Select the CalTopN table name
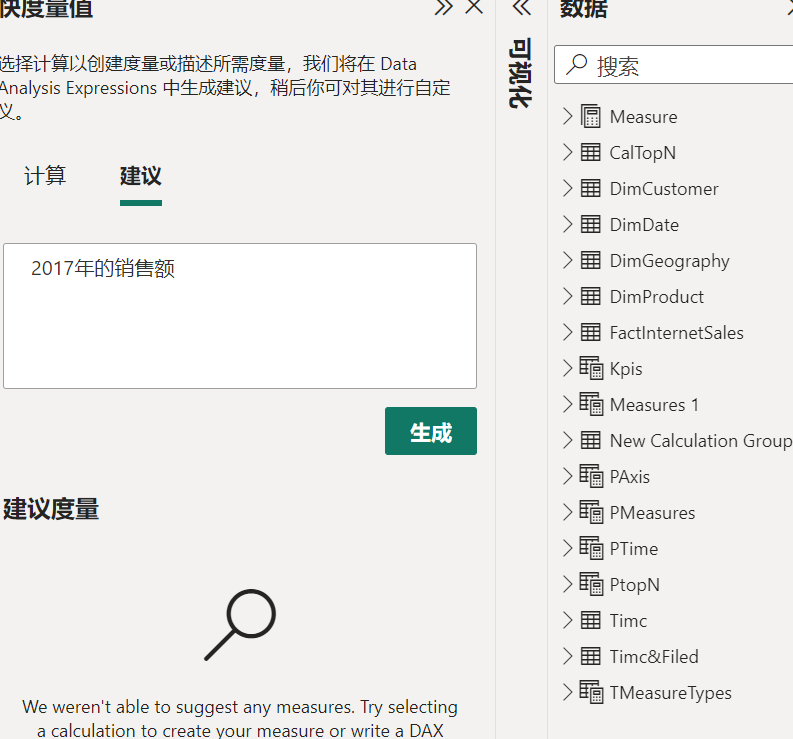The width and height of the screenshot is (793, 739). point(643,153)
